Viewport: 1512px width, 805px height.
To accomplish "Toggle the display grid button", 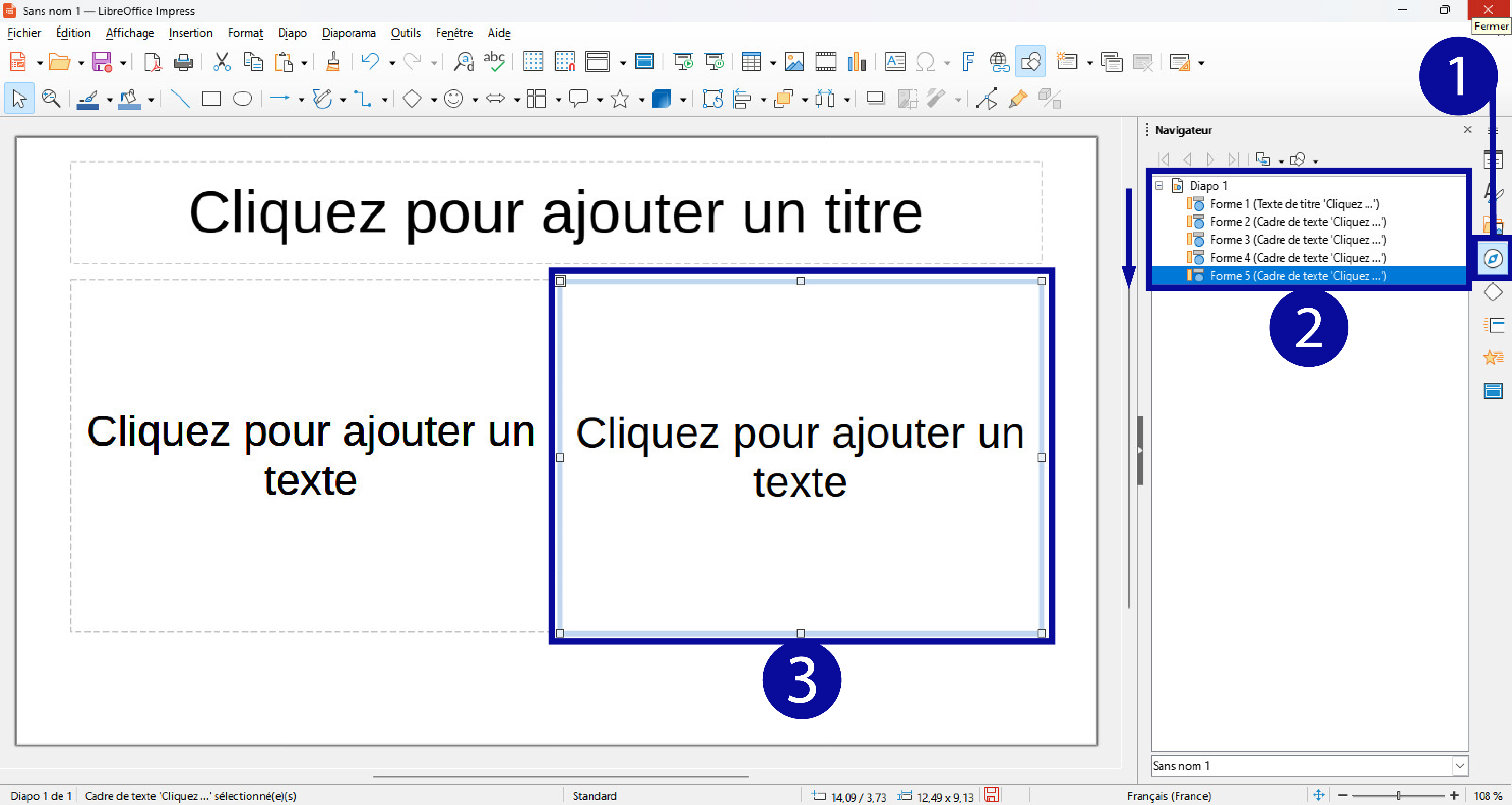I will tap(533, 62).
